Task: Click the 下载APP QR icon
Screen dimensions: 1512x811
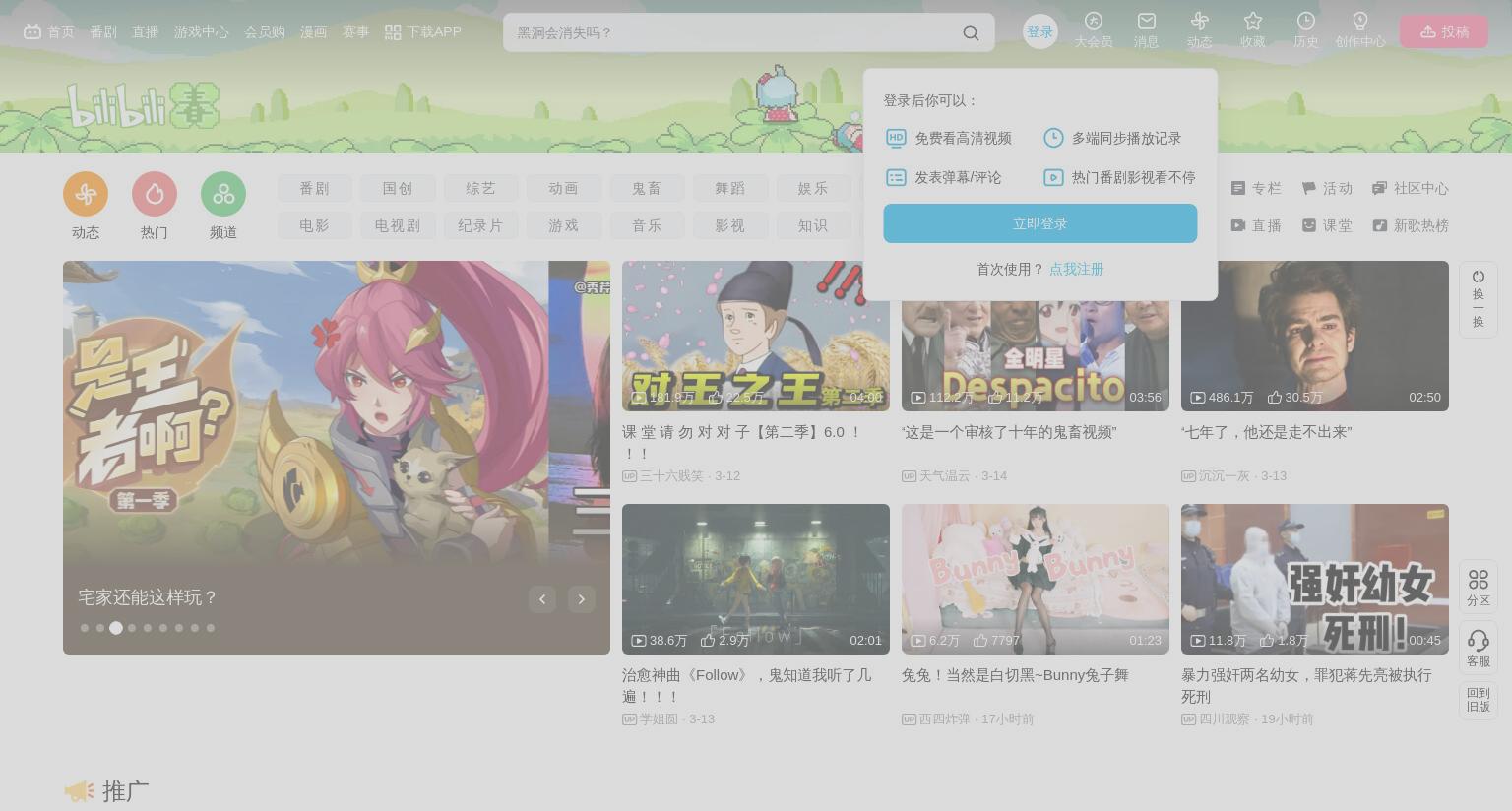Action: (x=393, y=32)
